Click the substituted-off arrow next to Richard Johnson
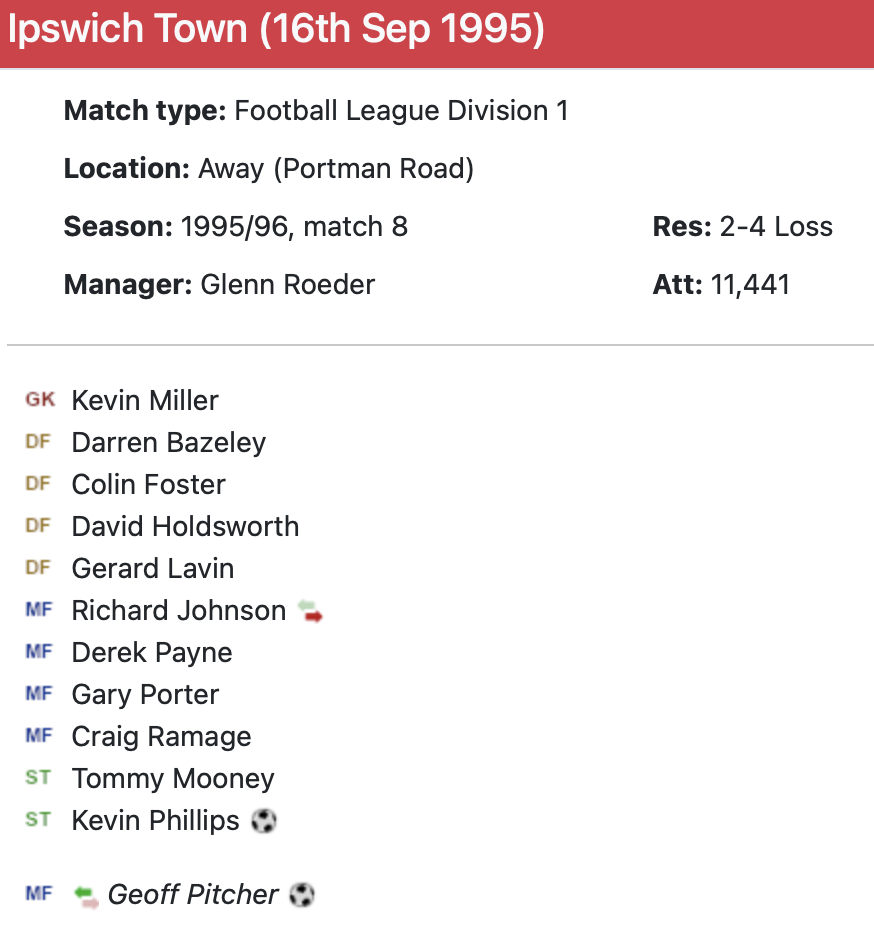The image size is (874, 928). (311, 611)
